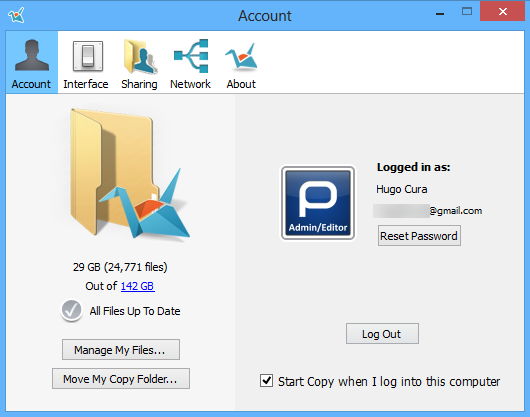
Task: Open Manage My Files
Action: pos(121,350)
